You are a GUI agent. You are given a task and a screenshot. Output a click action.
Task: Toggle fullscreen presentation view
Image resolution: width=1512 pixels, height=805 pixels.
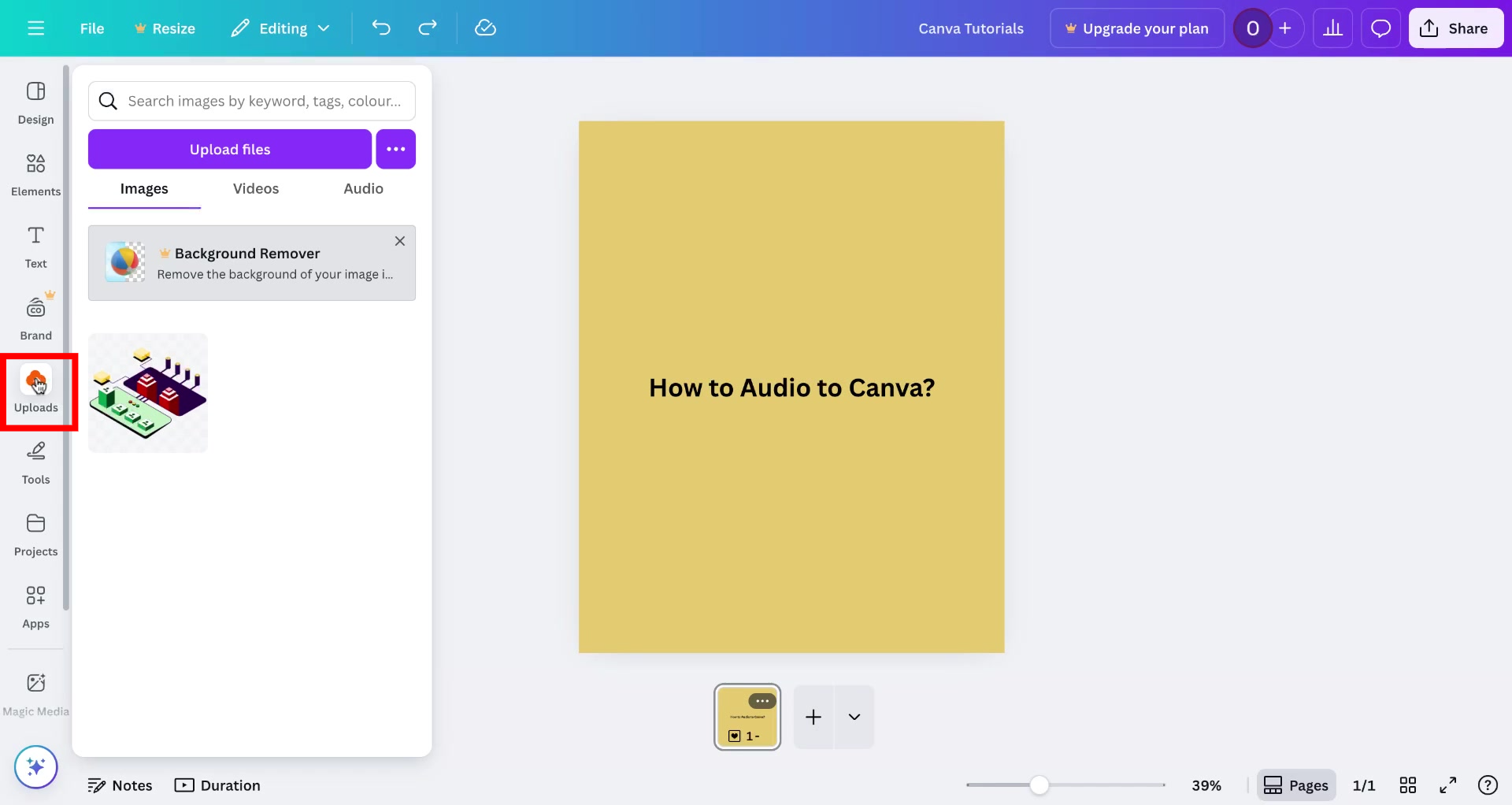click(1448, 785)
